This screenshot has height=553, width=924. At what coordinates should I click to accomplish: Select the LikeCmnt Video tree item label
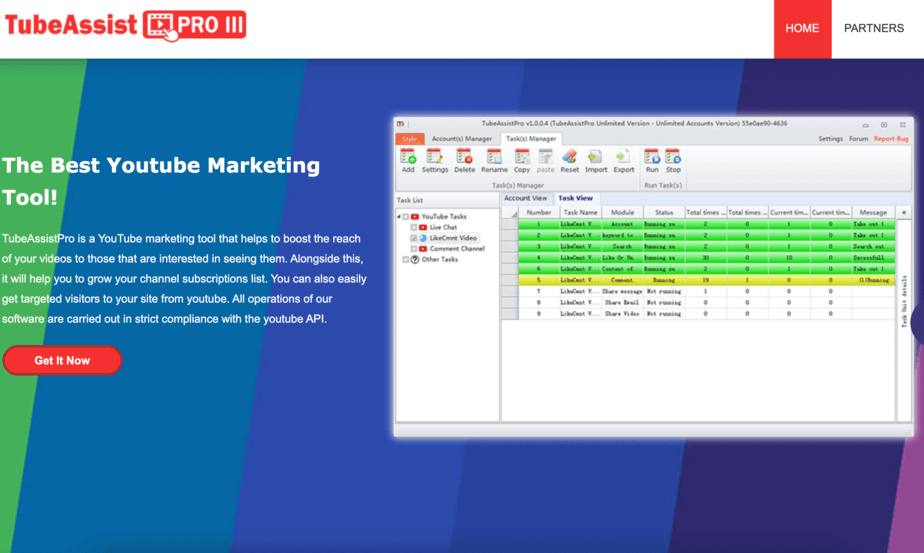453,238
